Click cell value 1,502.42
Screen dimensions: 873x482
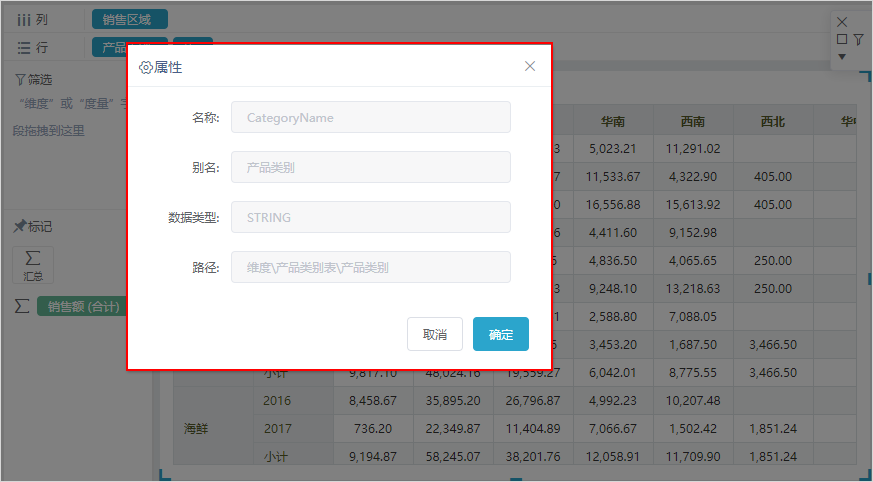pos(693,429)
